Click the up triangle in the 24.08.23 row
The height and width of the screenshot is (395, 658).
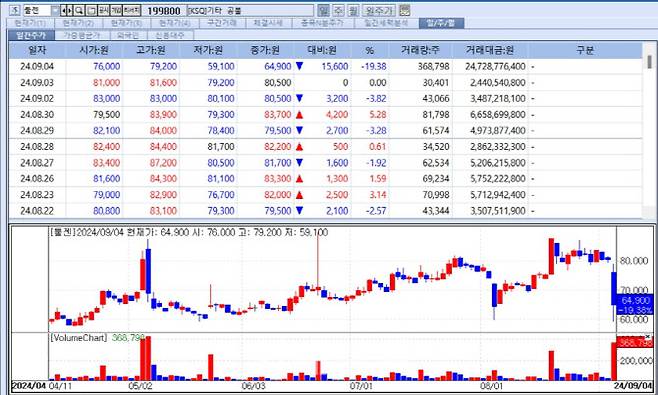pos(299,195)
